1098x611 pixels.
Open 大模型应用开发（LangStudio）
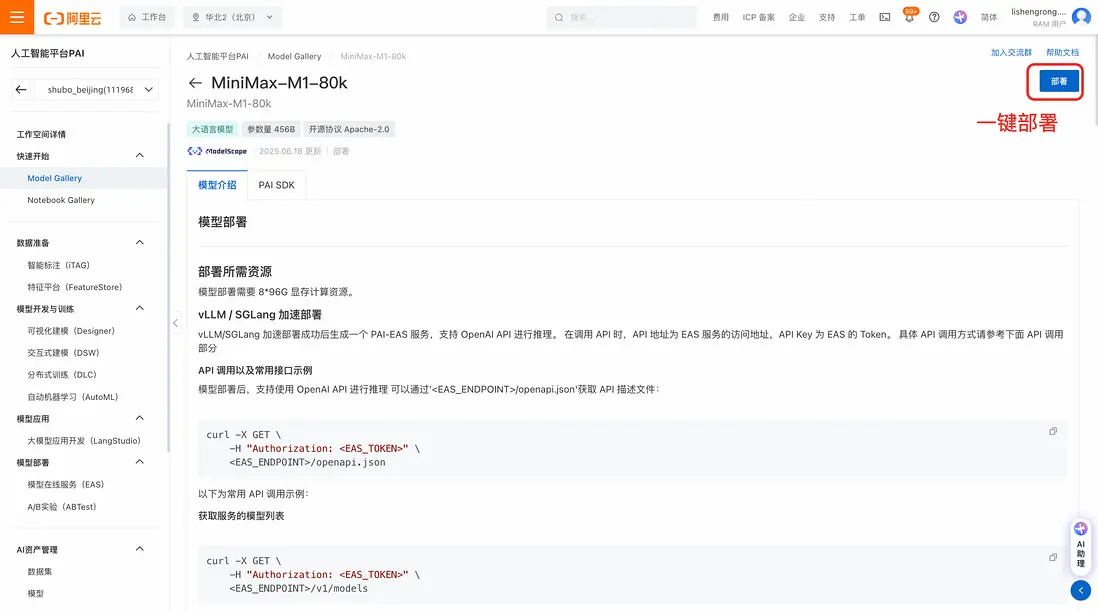[x=84, y=440]
